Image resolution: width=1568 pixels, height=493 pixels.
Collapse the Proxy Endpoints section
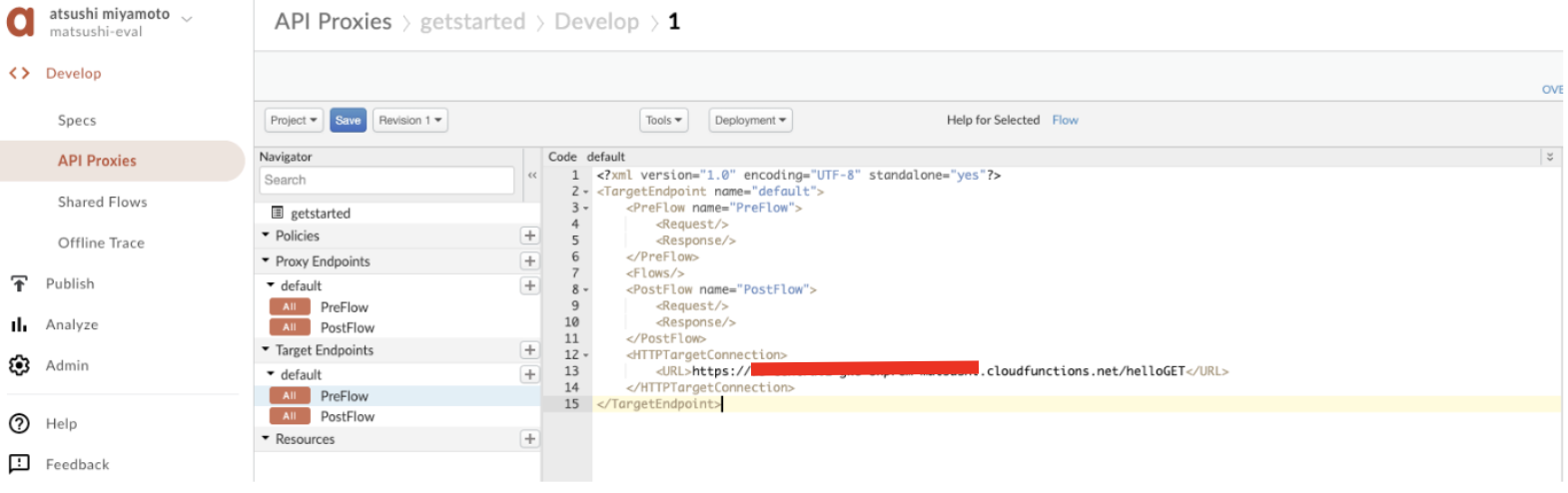(266, 260)
